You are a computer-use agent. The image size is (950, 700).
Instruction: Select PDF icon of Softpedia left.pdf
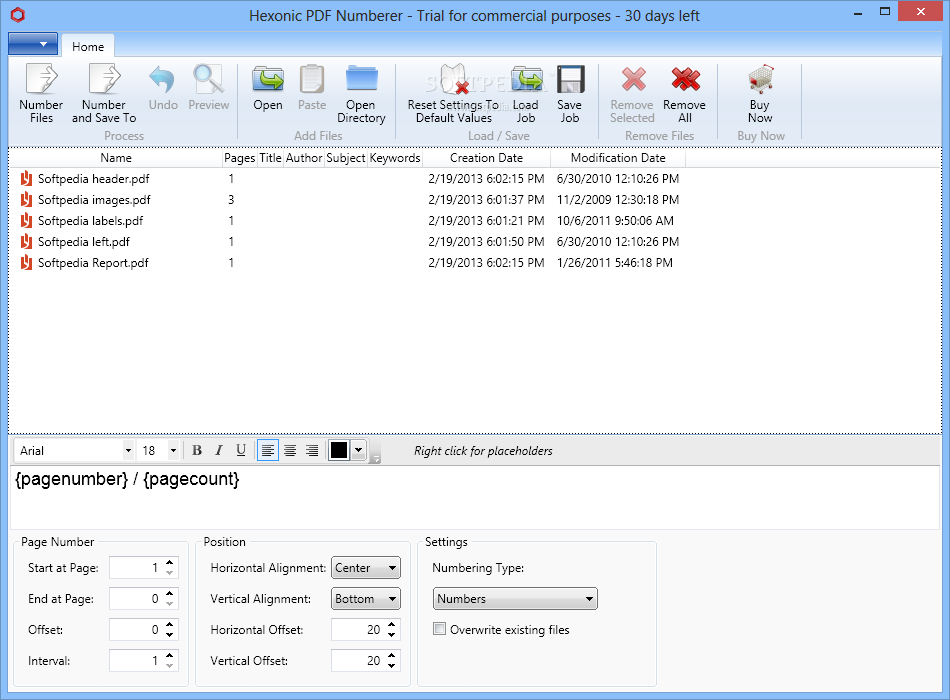click(x=26, y=241)
